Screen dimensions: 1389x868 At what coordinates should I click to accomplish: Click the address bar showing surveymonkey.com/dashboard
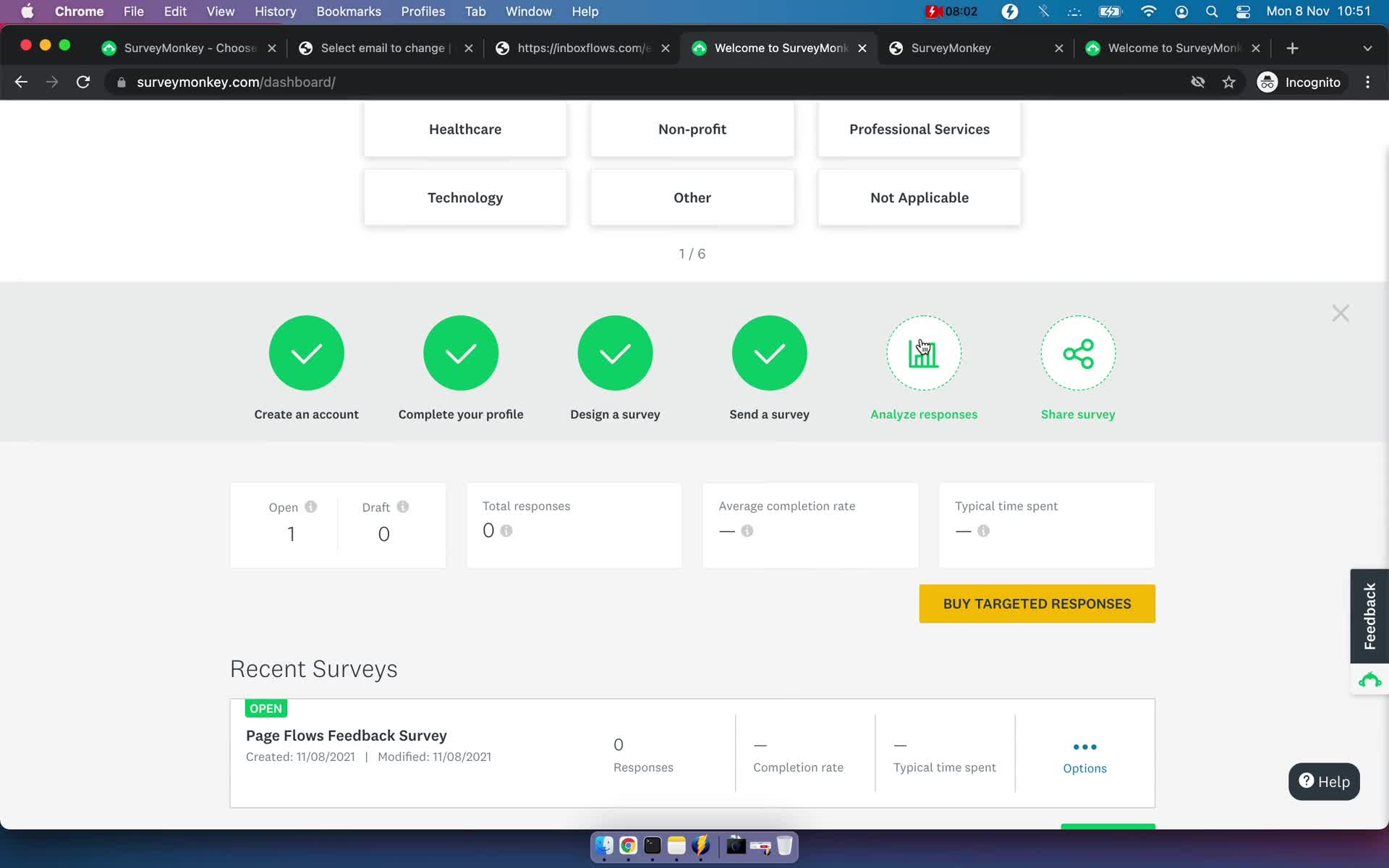(237, 82)
